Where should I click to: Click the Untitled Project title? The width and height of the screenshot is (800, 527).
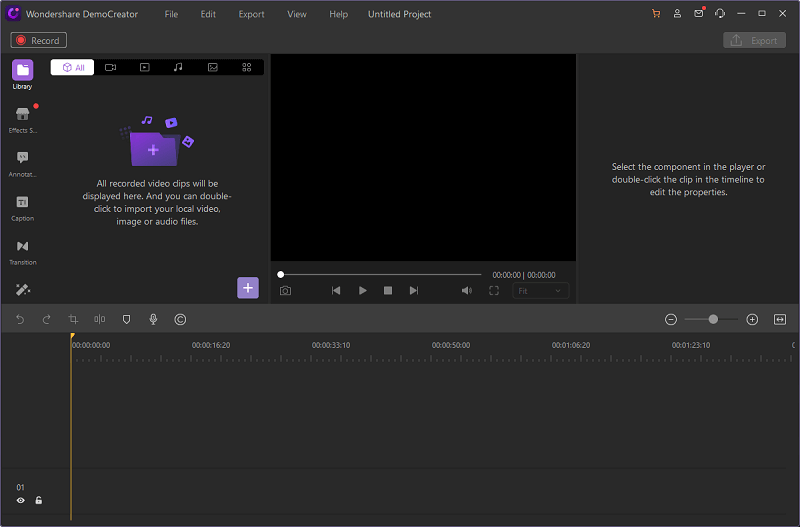399,14
